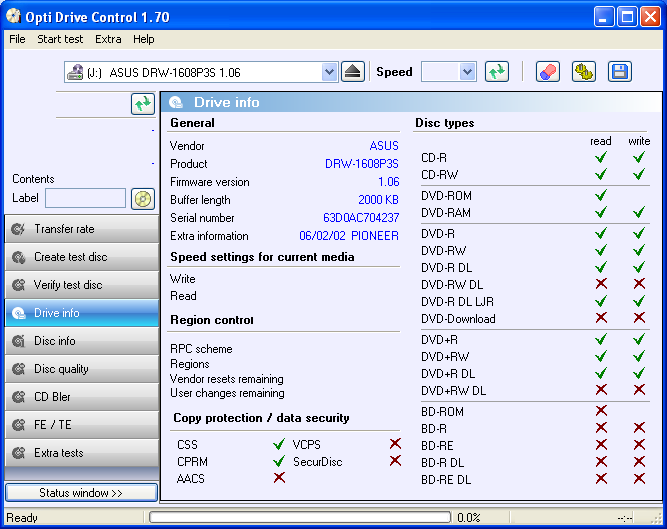This screenshot has width=667, height=529.
Task: Click the extra information 06/02/02 PIONEER
Action: [x=349, y=236]
